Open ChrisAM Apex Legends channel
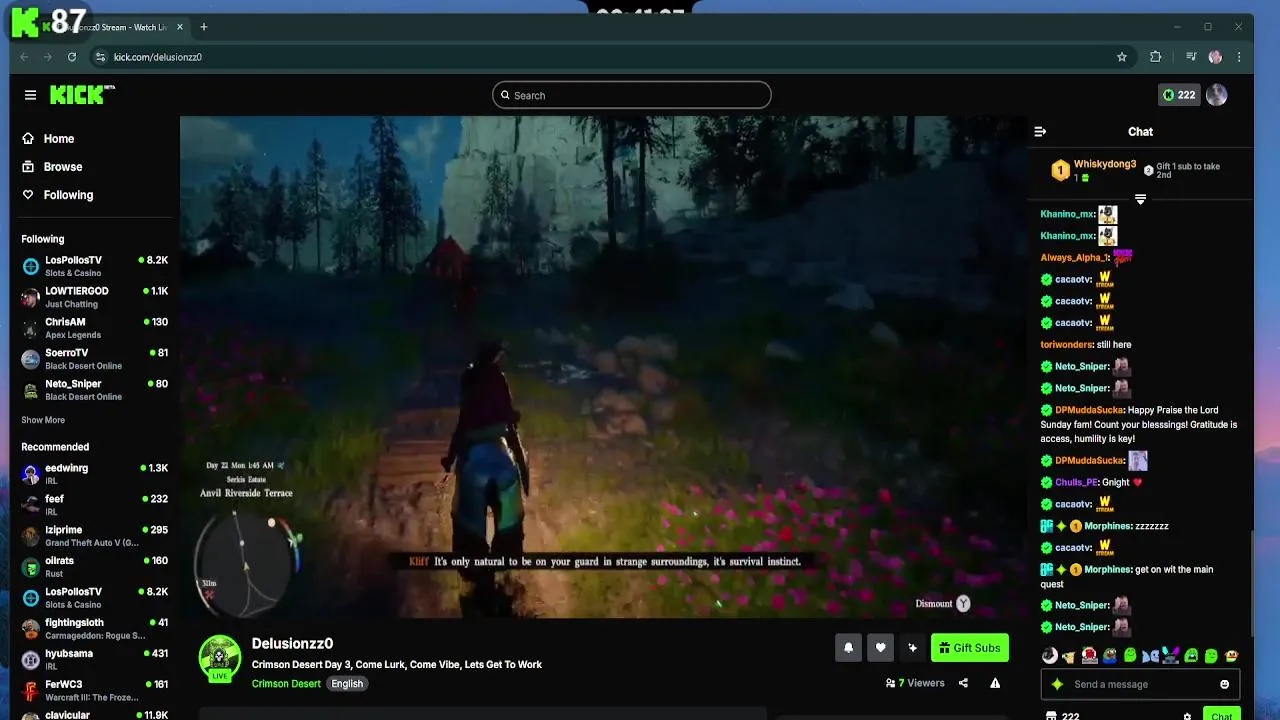Screen dimensions: 1280x720 pos(95,328)
